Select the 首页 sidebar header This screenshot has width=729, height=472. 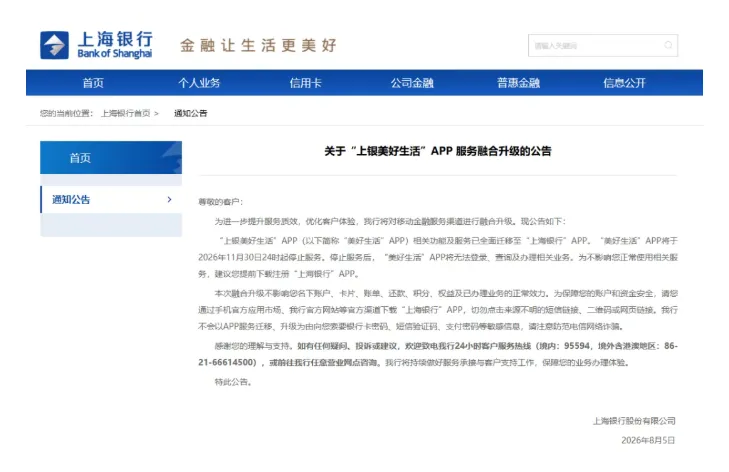pos(111,158)
